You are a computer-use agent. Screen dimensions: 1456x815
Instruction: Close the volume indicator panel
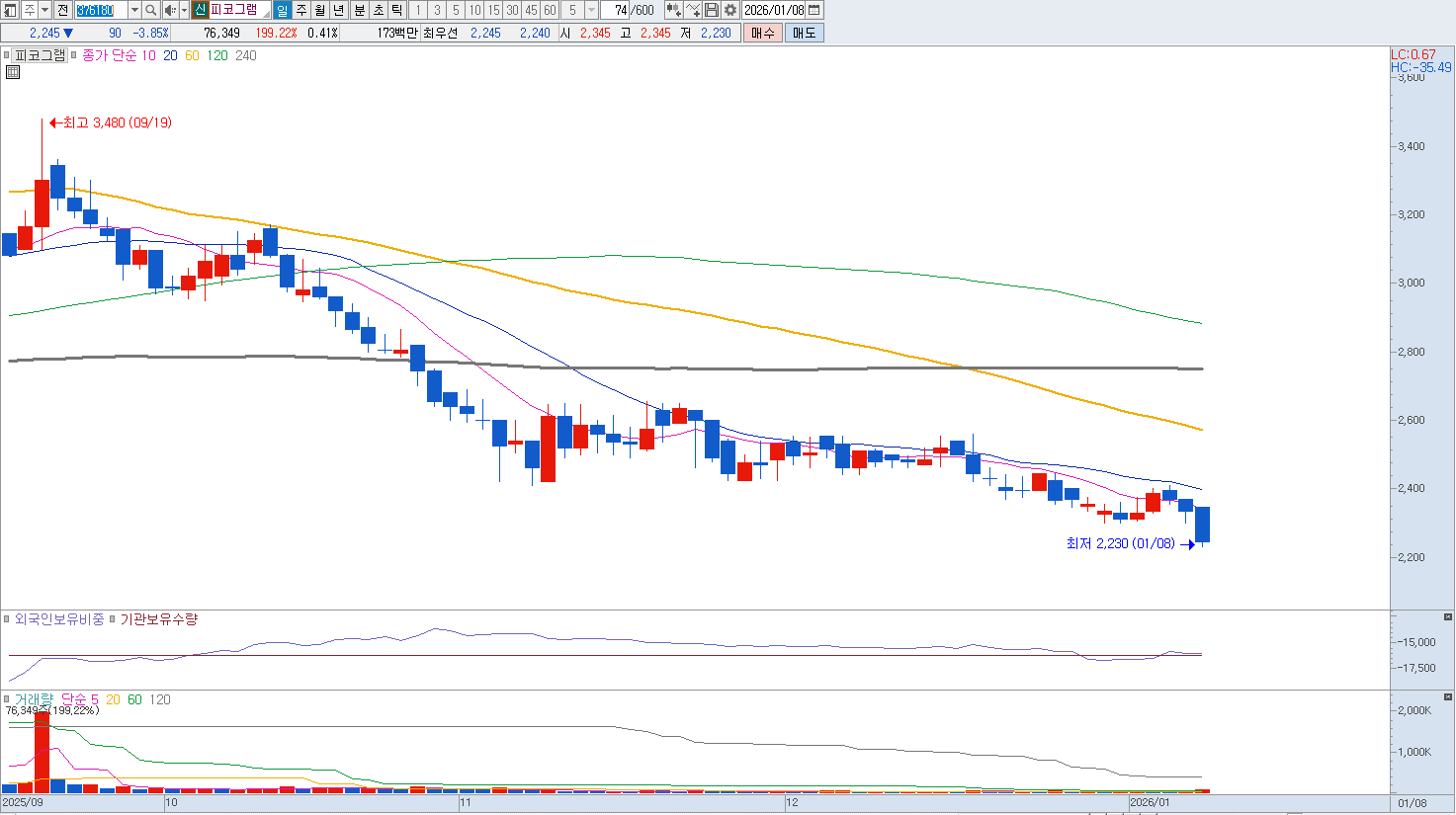[1448, 696]
